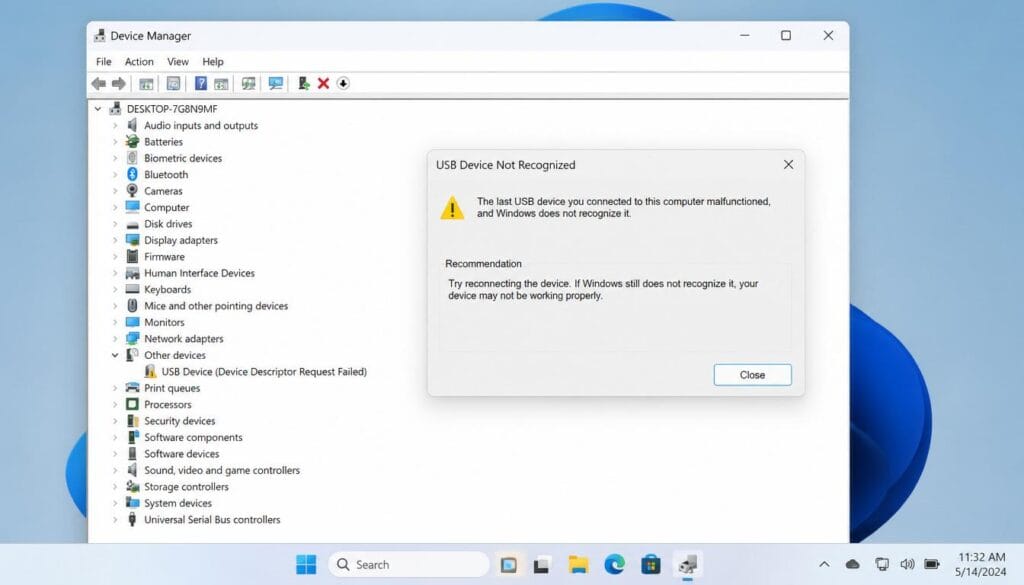The image size is (1024, 585).
Task: Expand Display adapters category
Action: click(x=115, y=240)
